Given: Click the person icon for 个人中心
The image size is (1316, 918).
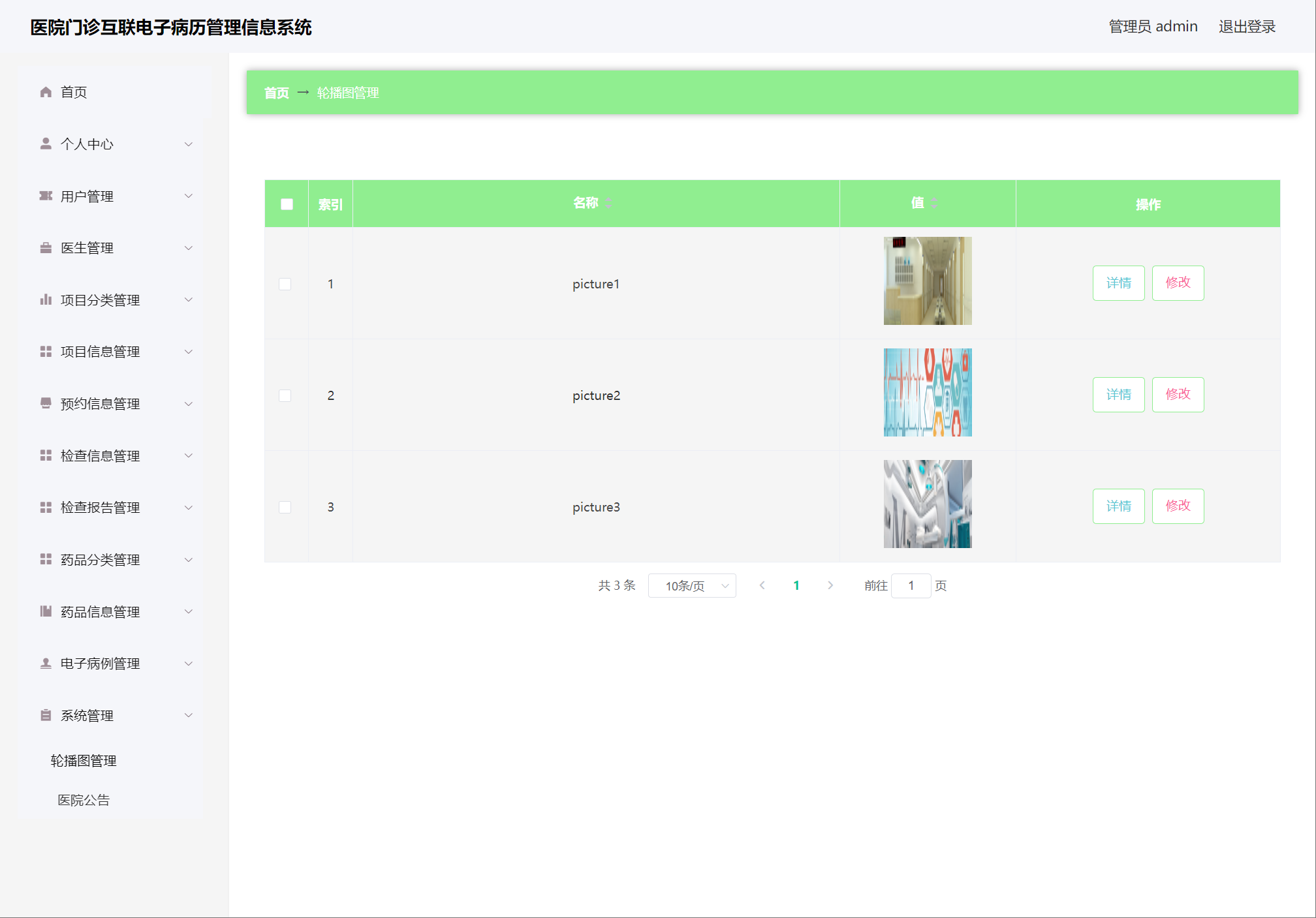Looking at the screenshot, I should click(46, 144).
